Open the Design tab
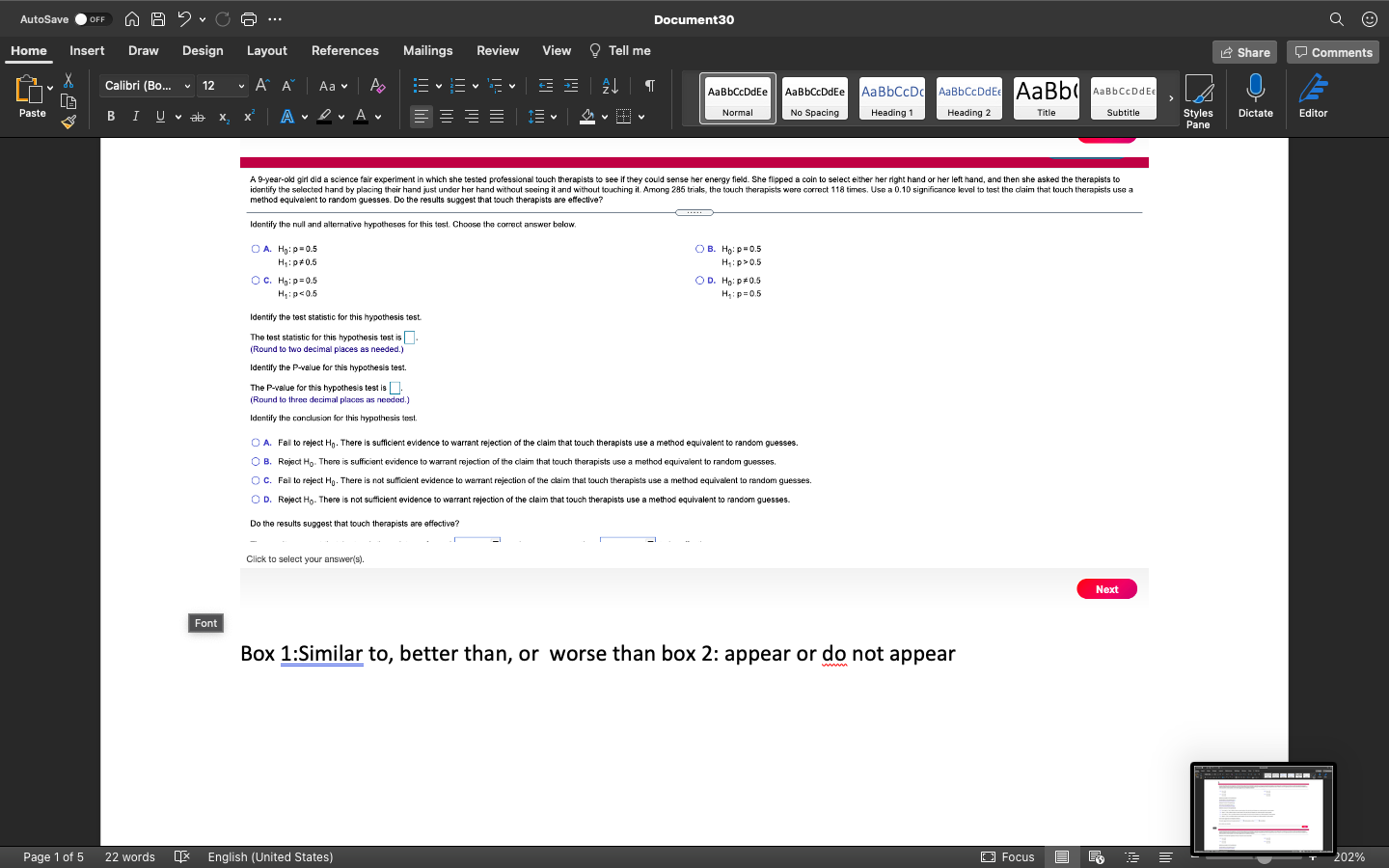The width and height of the screenshot is (1389, 868). coord(203,50)
